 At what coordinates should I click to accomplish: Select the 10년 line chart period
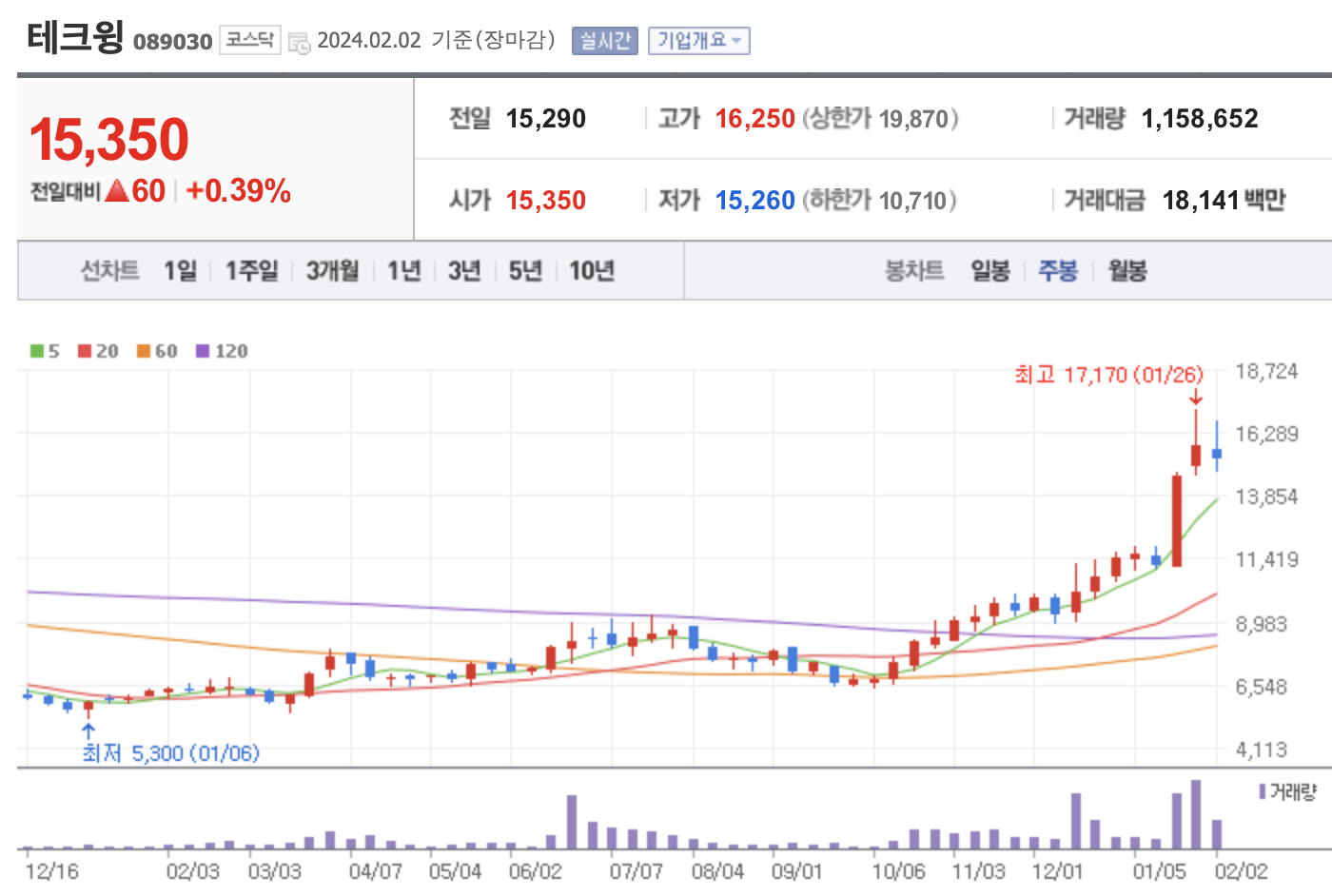click(x=592, y=271)
